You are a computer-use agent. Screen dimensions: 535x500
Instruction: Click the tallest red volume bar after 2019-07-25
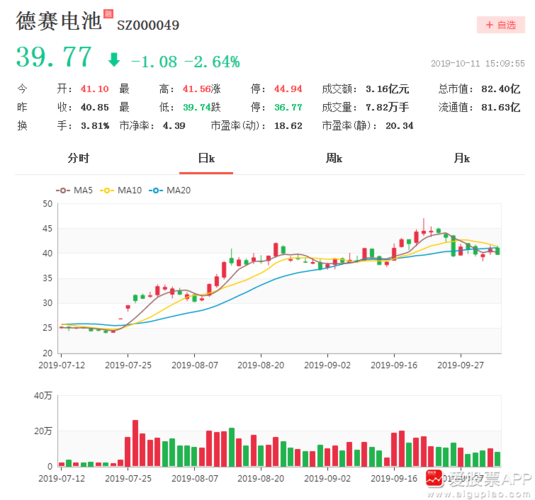point(135,443)
